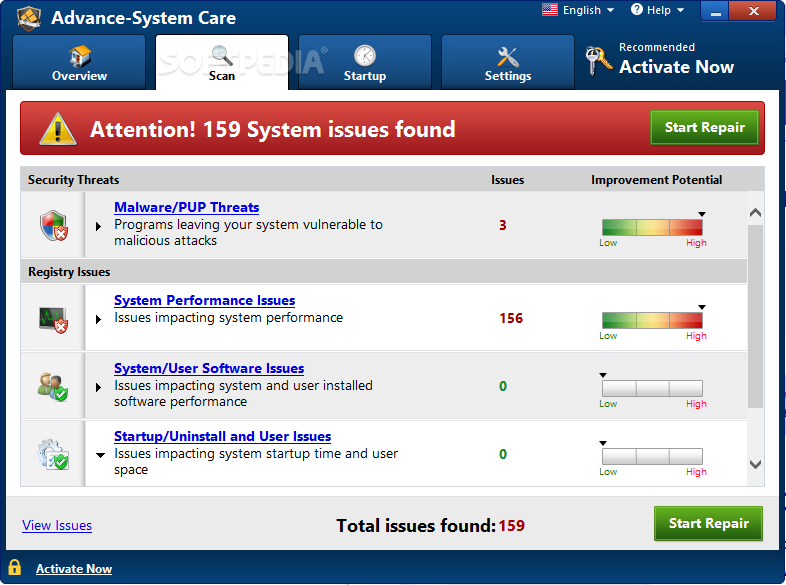Click the issues list scrollbar thumb

tap(755, 316)
